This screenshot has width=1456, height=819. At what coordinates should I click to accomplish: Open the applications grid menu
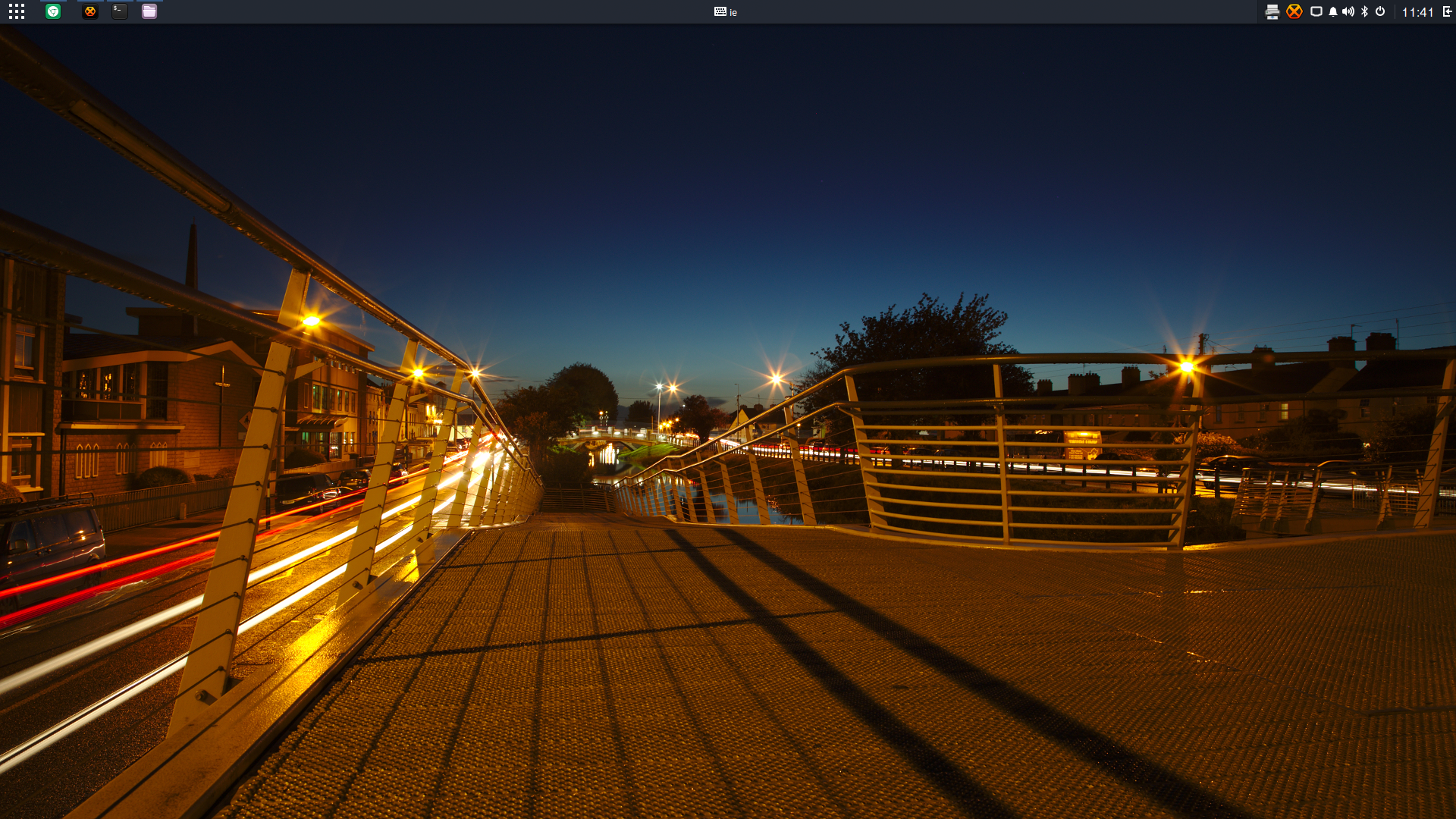click(x=17, y=11)
